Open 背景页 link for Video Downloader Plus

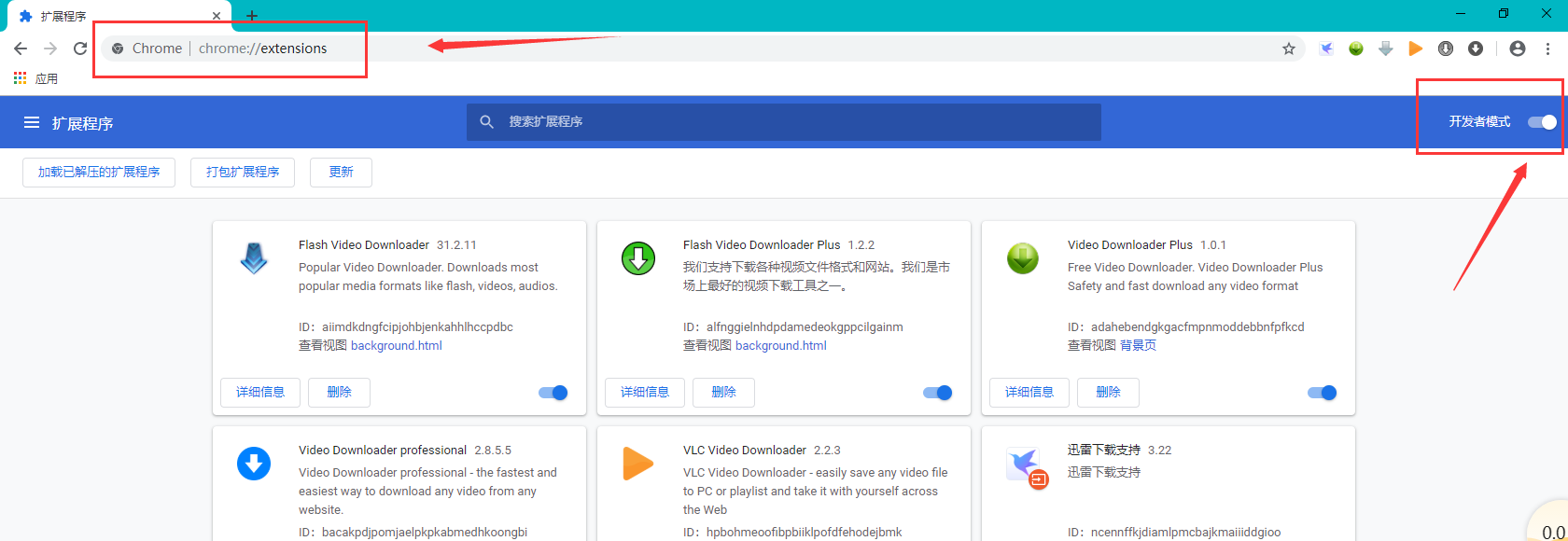[x=1138, y=346]
